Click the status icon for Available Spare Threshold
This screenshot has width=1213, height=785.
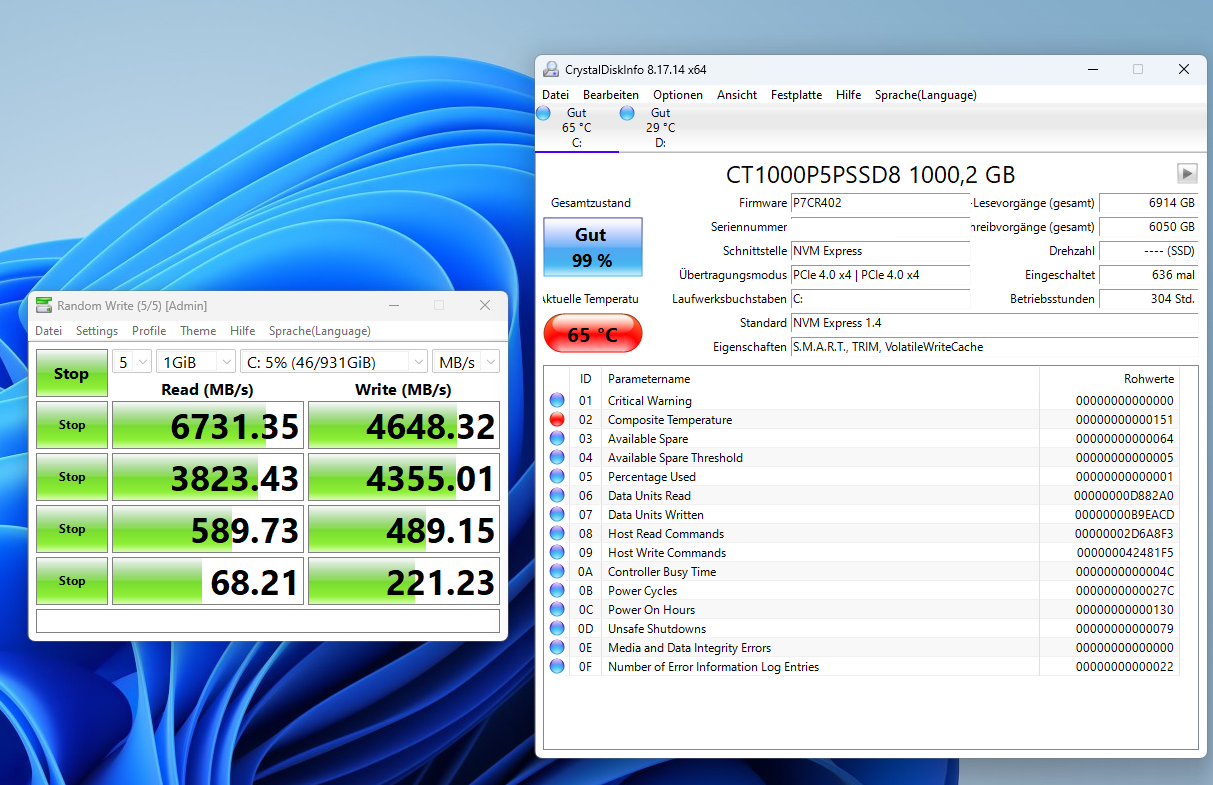(x=557, y=458)
